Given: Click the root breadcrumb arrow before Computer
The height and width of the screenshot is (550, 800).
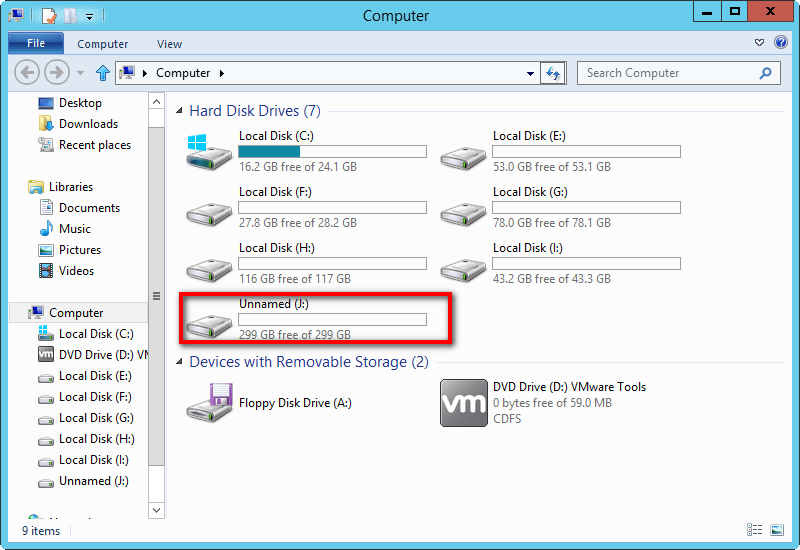Looking at the screenshot, I should pos(145,73).
